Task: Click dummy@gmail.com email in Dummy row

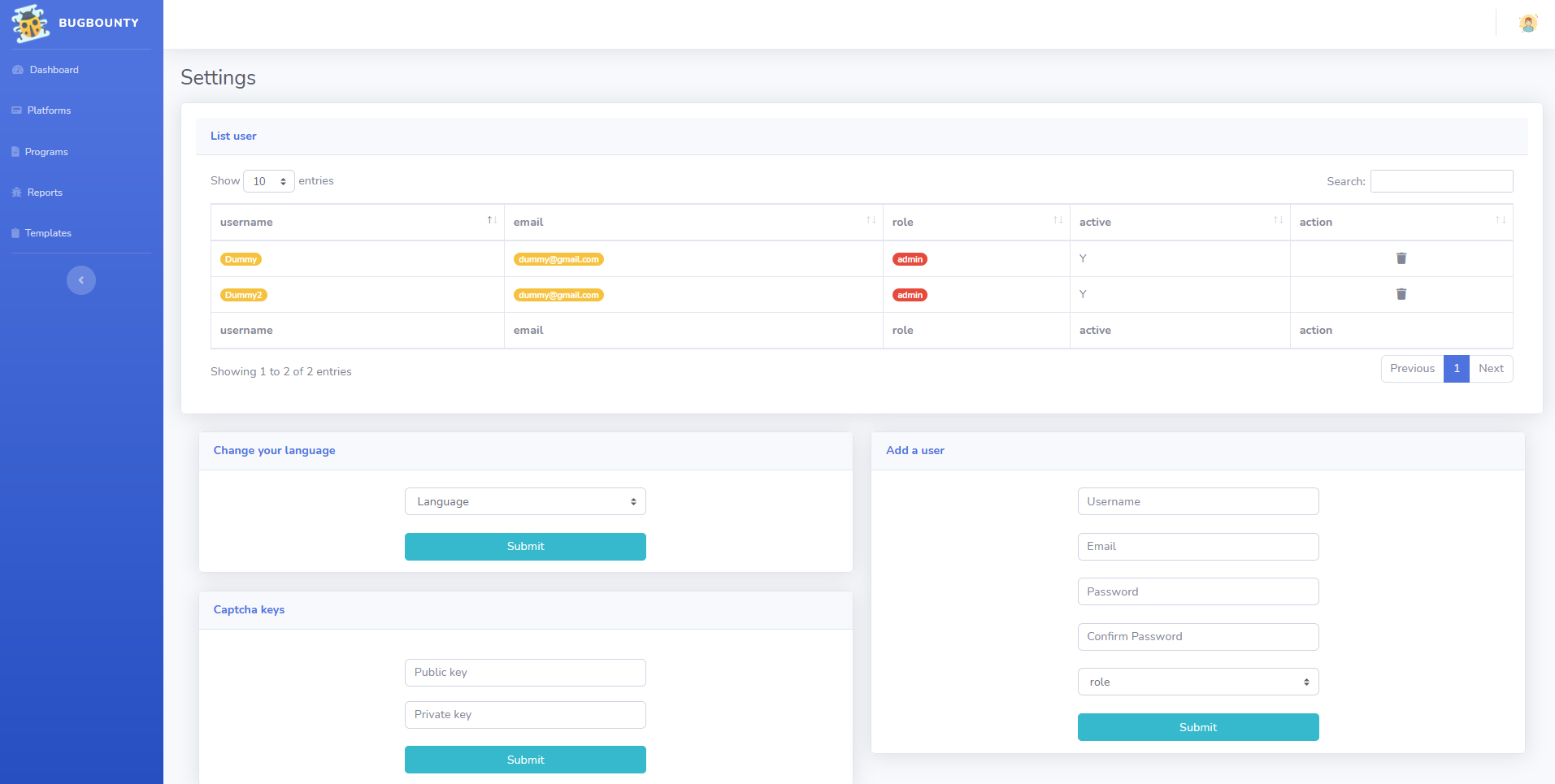Action: tap(558, 259)
